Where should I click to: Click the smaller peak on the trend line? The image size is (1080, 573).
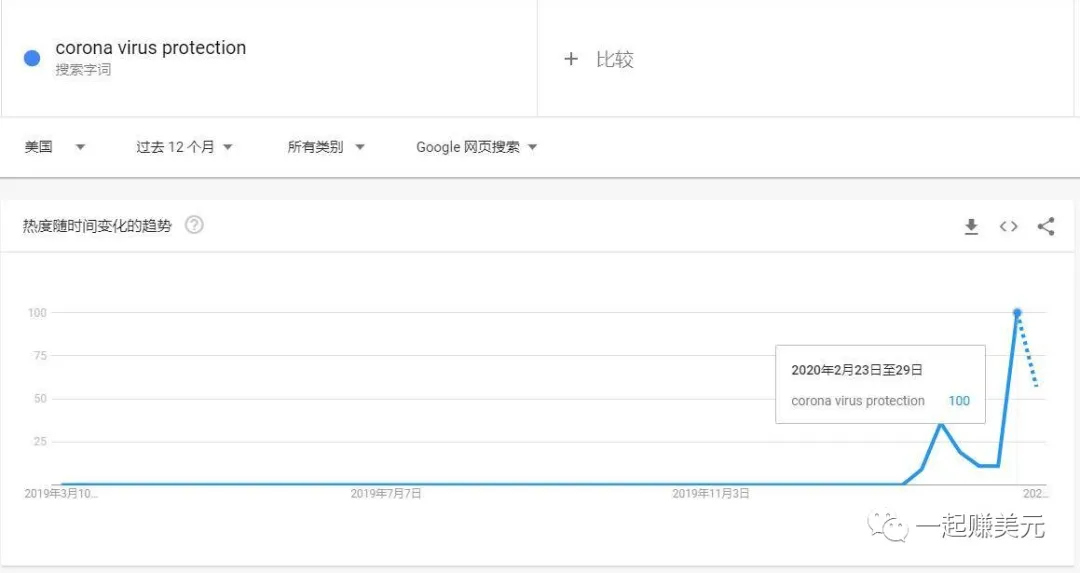point(941,424)
